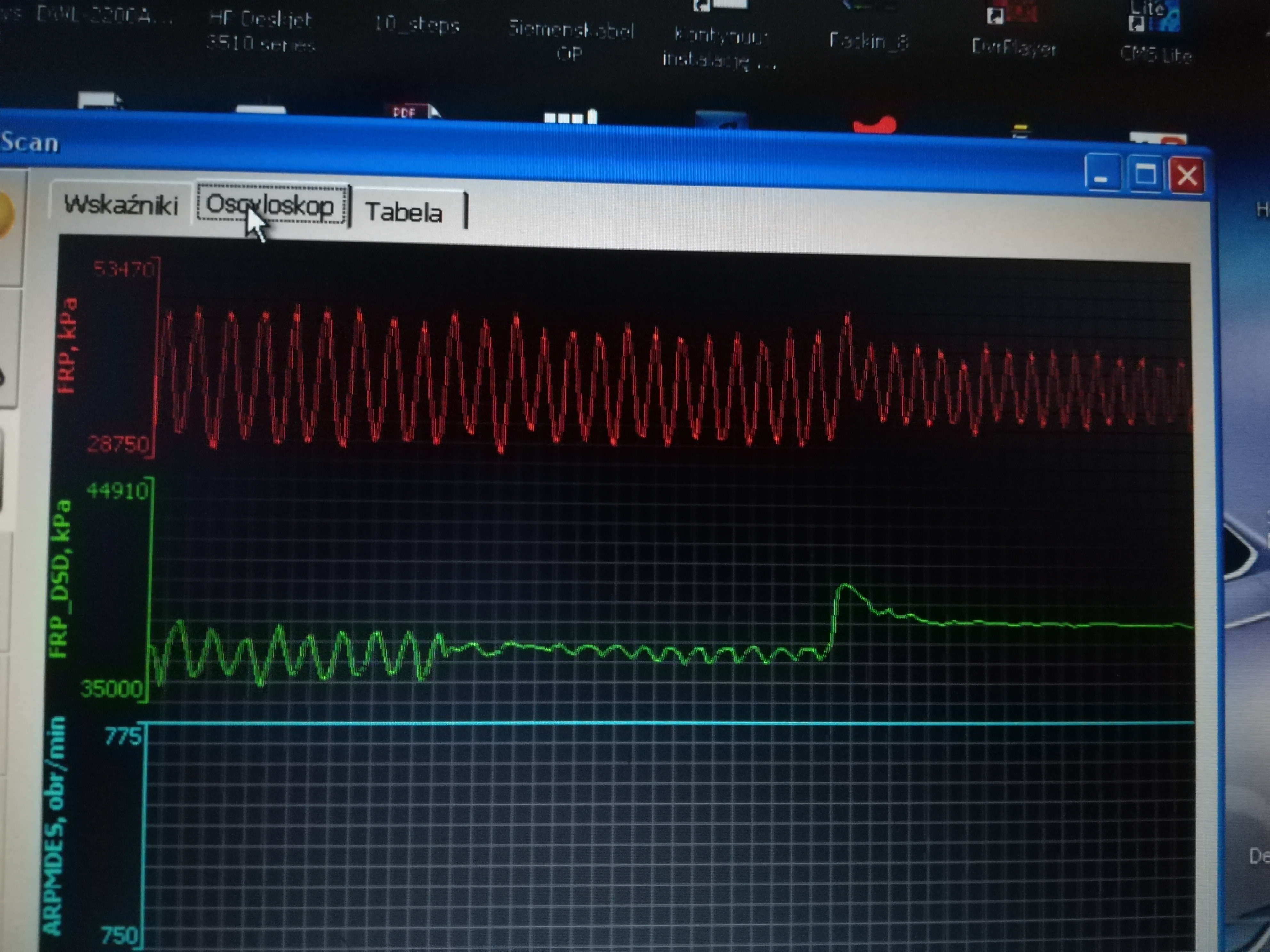Switch to the Wskaźniki tab

[x=121, y=205]
